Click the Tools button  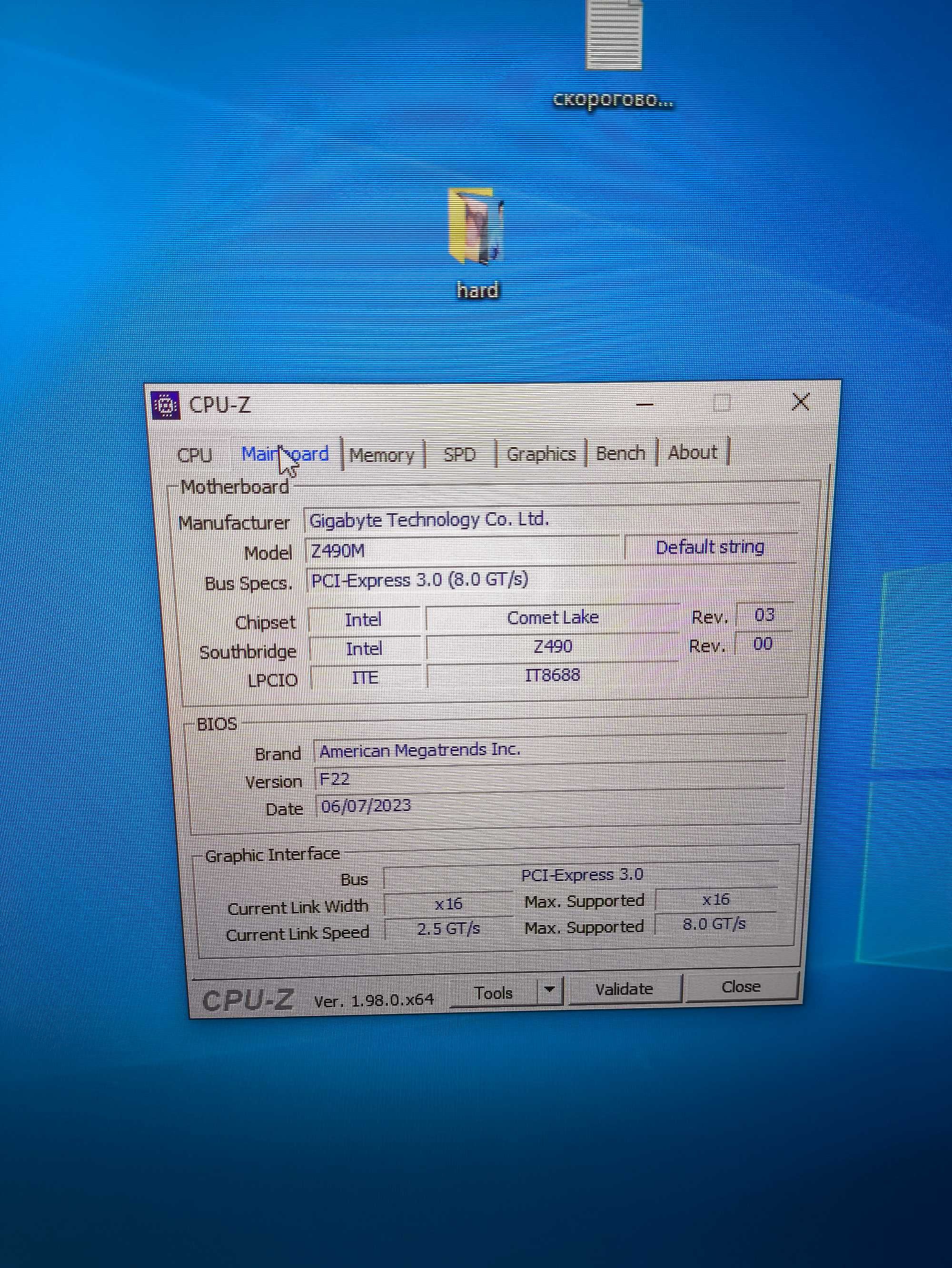point(494,993)
